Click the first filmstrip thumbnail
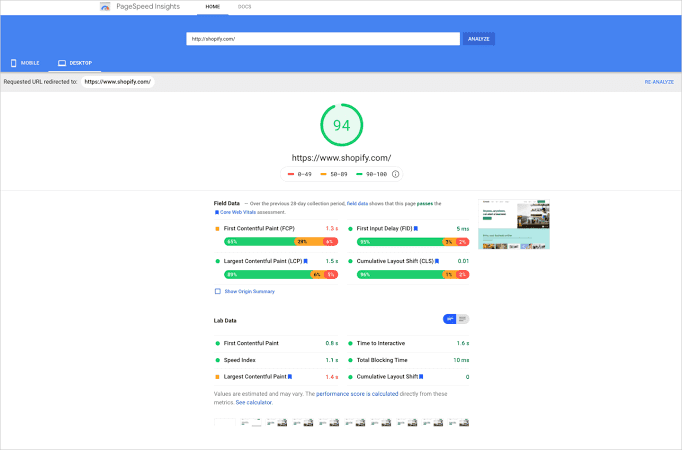The height and width of the screenshot is (450, 682). click(x=224, y=422)
